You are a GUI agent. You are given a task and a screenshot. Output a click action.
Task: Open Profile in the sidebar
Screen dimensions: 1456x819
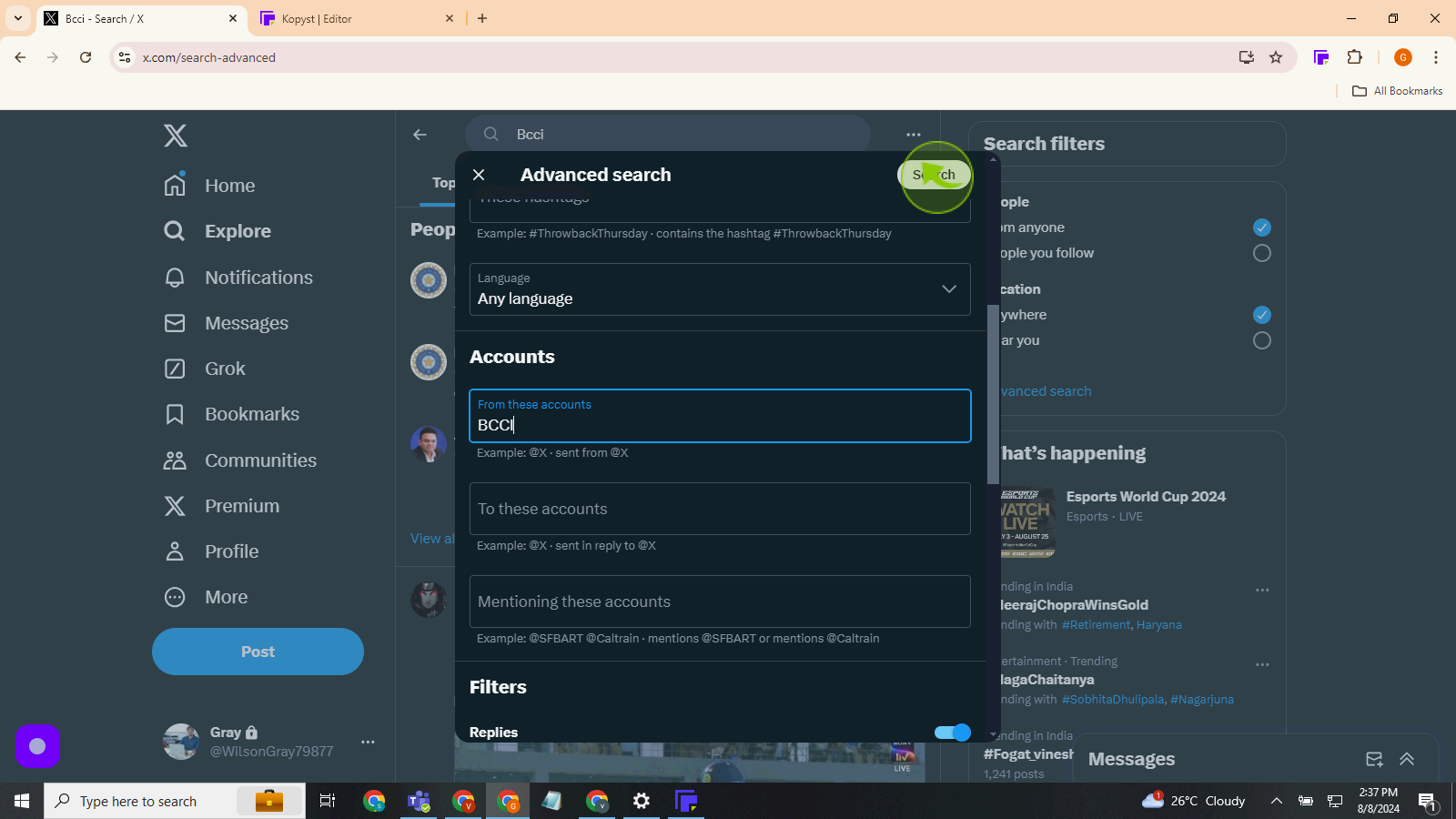211,551
